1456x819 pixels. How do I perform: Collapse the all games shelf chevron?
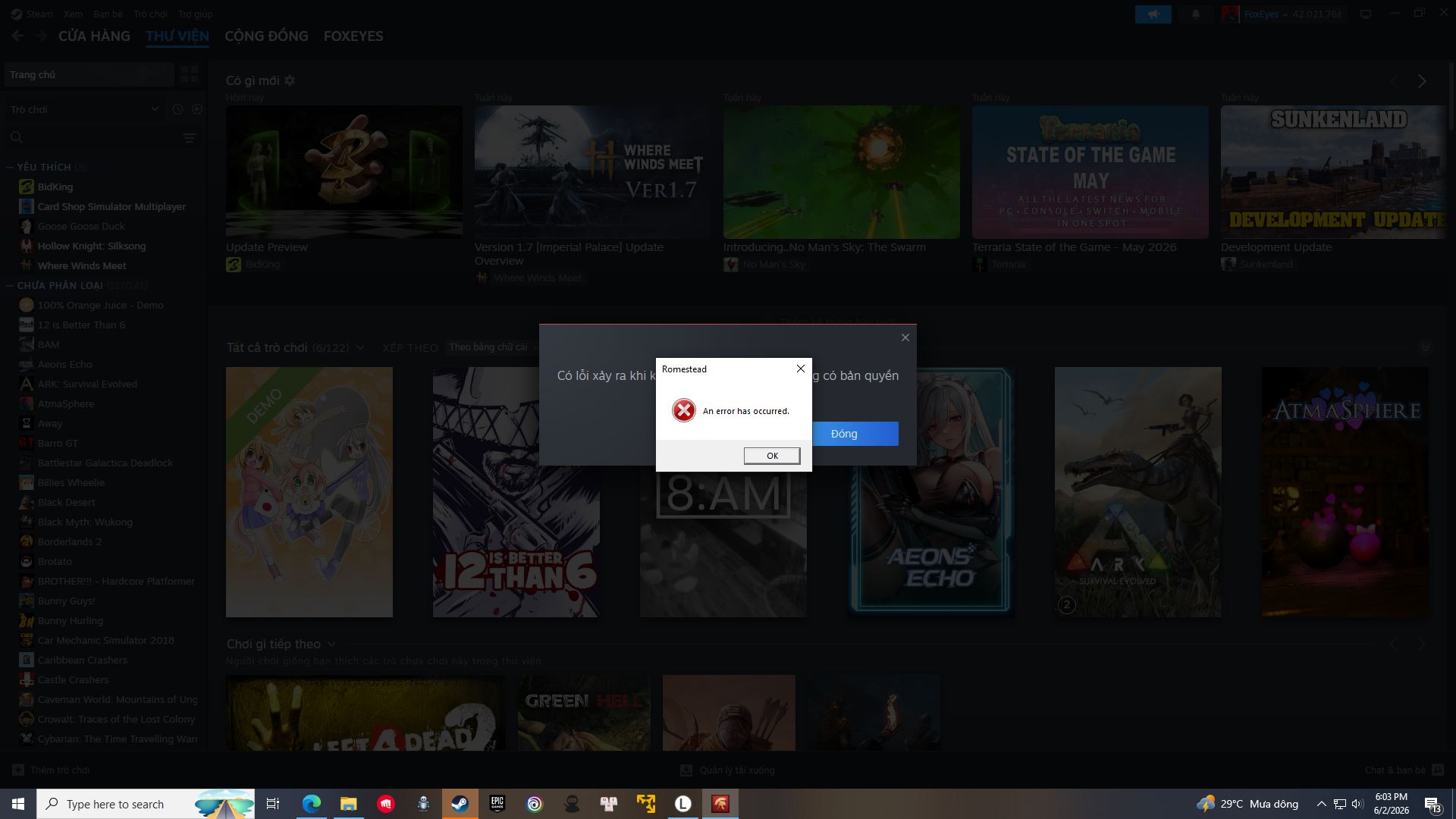pyautogui.click(x=1426, y=347)
